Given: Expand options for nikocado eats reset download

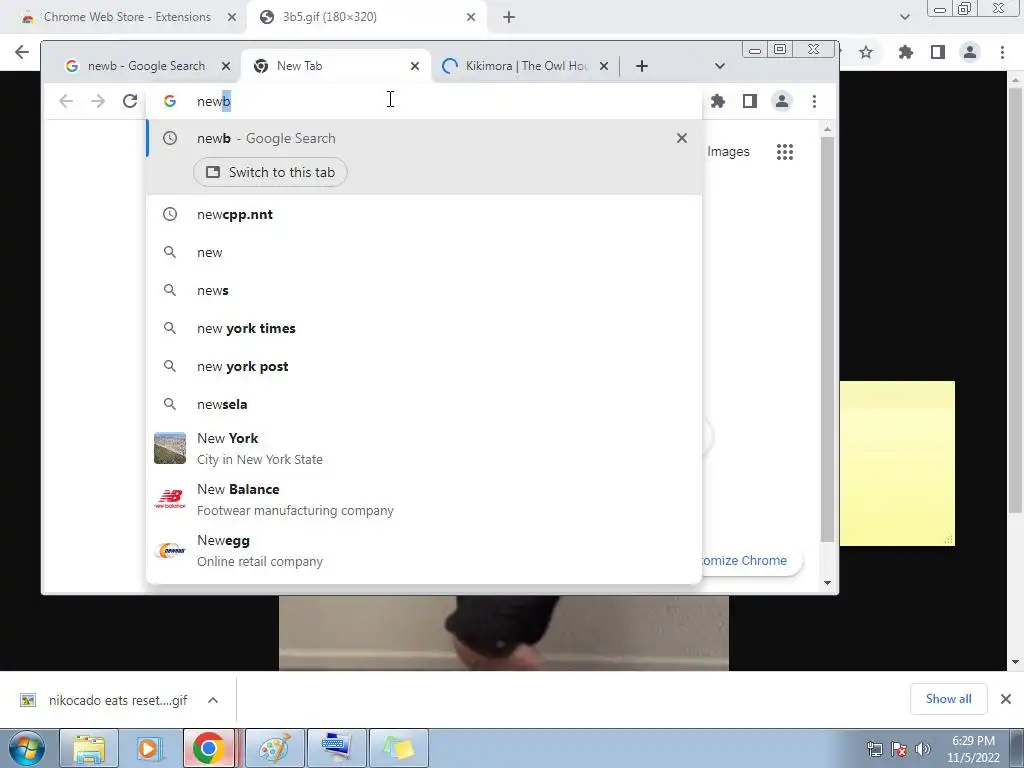Looking at the screenshot, I should coord(213,700).
